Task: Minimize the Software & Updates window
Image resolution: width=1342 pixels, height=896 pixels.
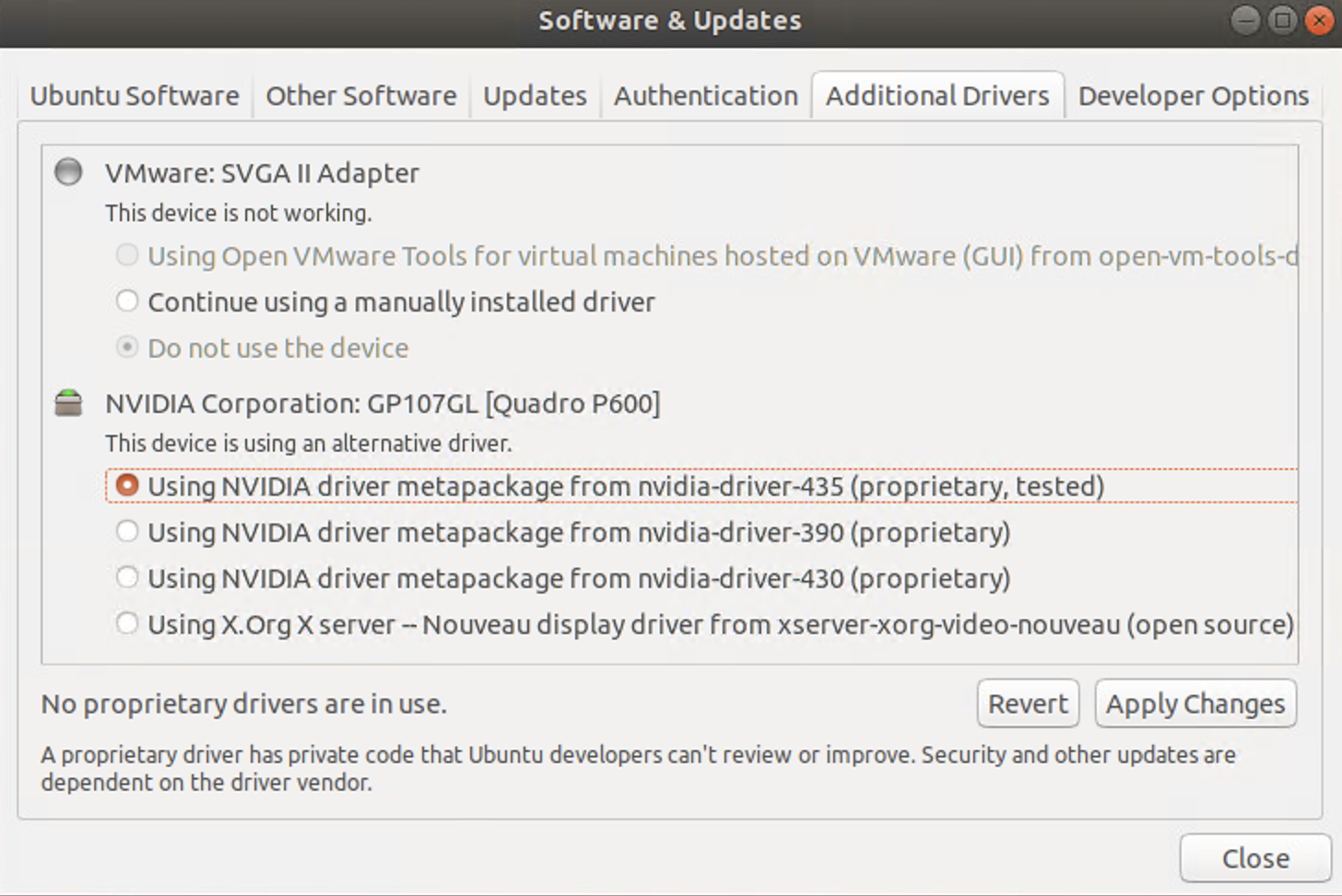Action: [1245, 20]
